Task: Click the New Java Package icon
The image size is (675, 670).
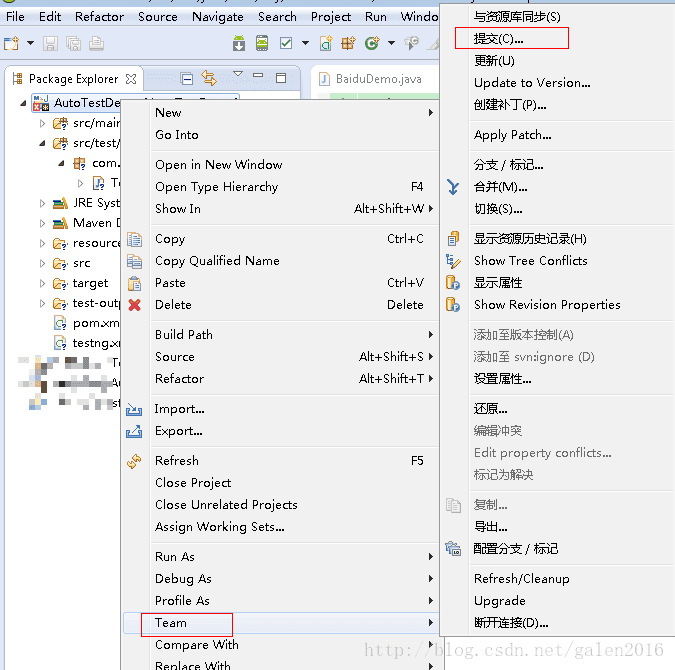Action: [x=348, y=43]
